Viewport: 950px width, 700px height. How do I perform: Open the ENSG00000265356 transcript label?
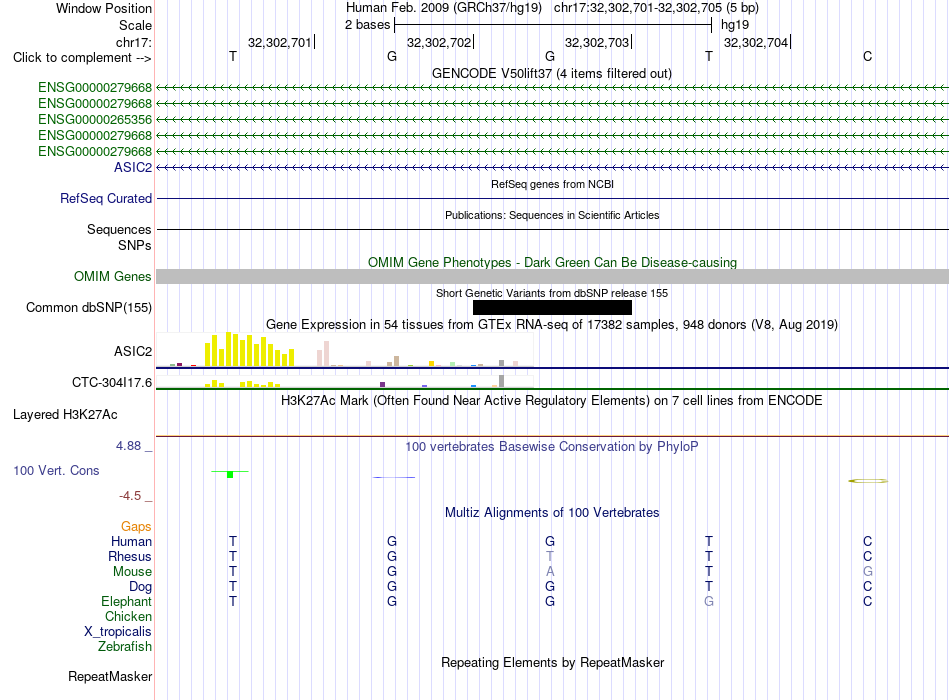coord(95,119)
